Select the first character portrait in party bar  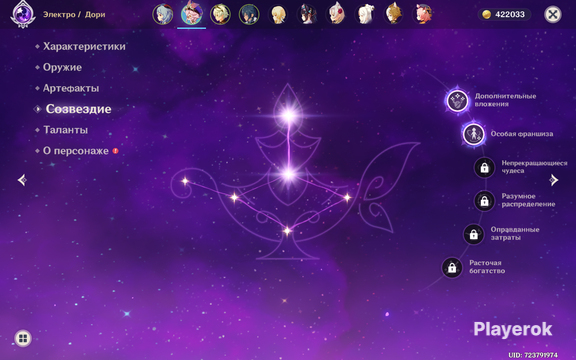163,14
